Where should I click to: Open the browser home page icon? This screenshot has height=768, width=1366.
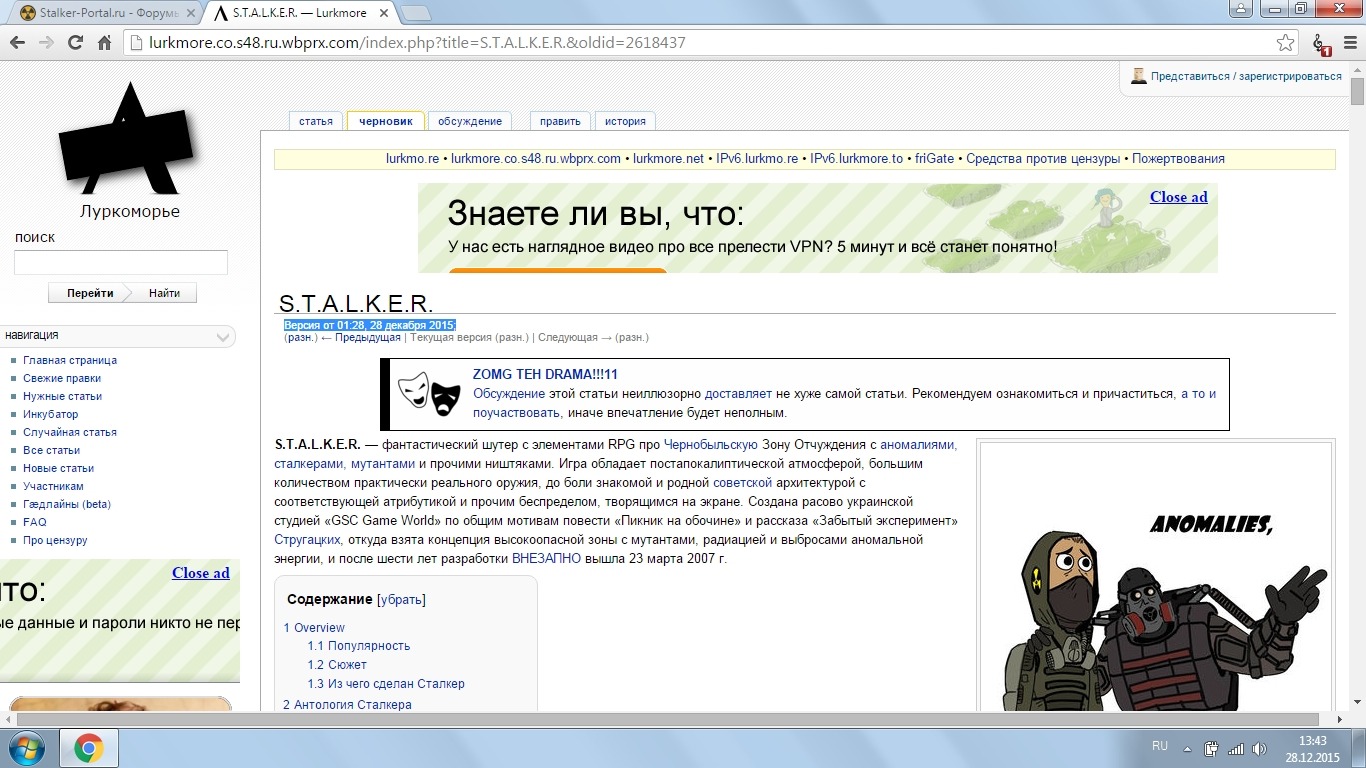click(104, 43)
